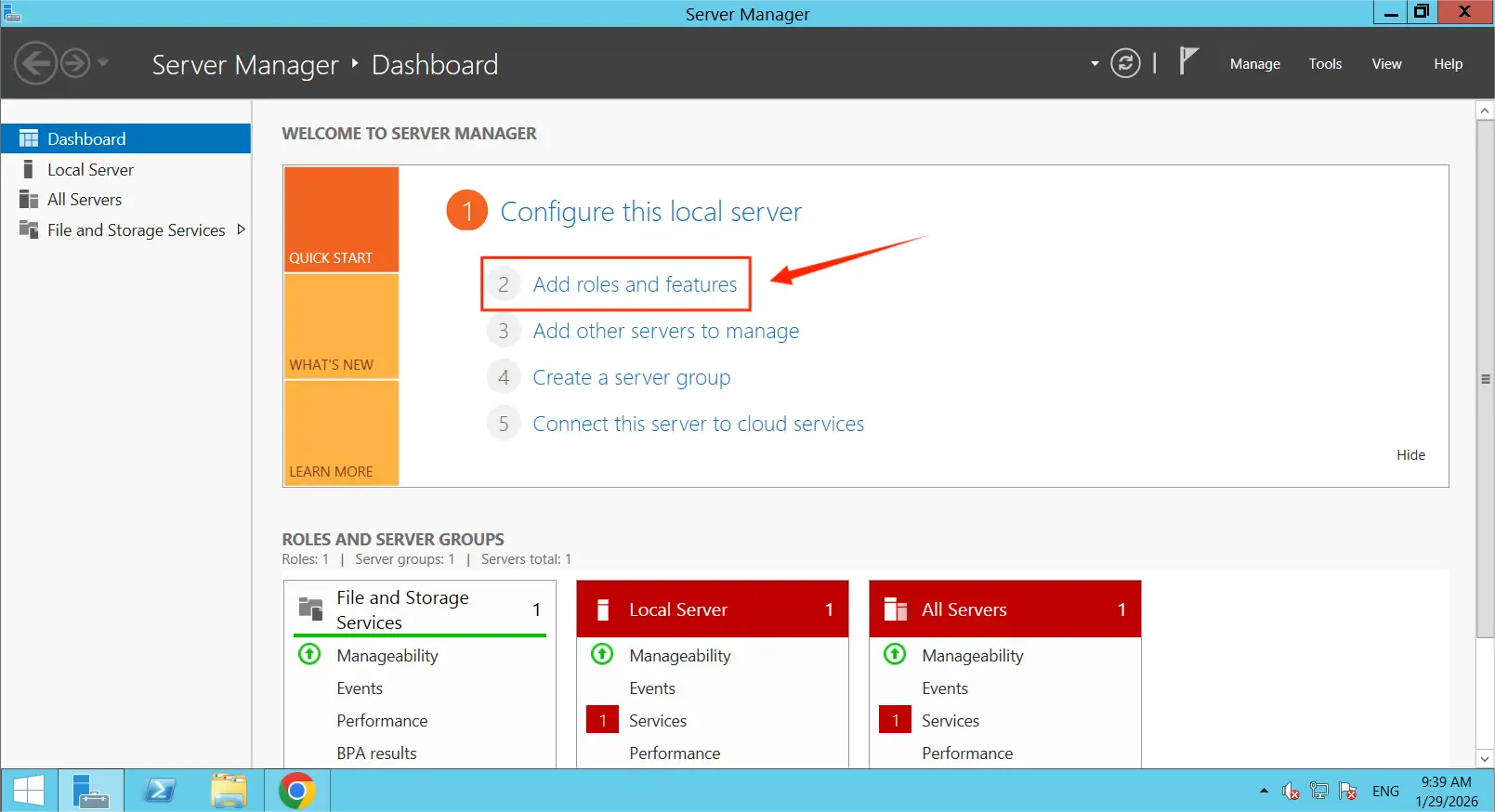Click Add roles and features link
Image resolution: width=1495 pixels, height=812 pixels.
click(x=635, y=284)
